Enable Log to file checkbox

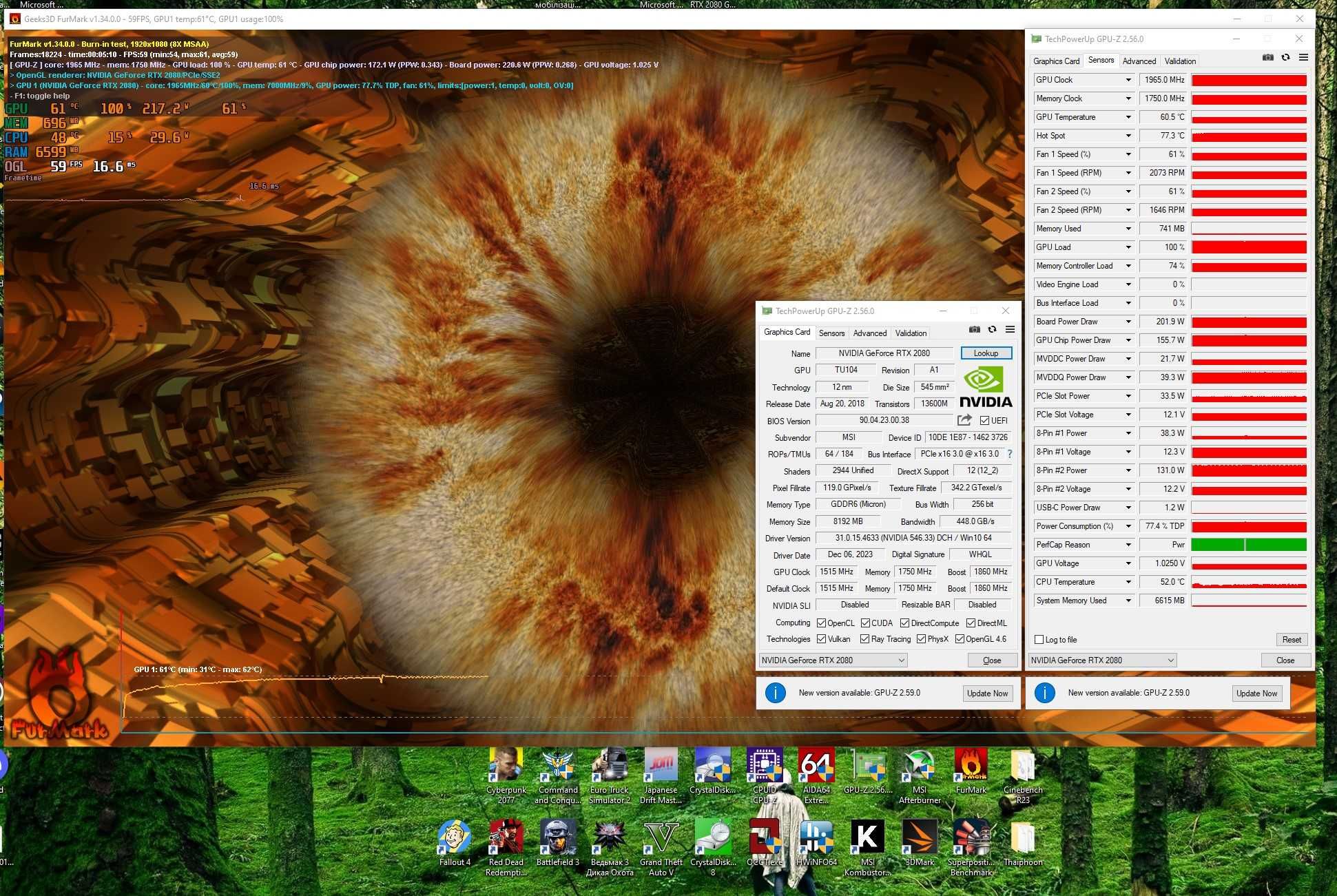click(1039, 640)
